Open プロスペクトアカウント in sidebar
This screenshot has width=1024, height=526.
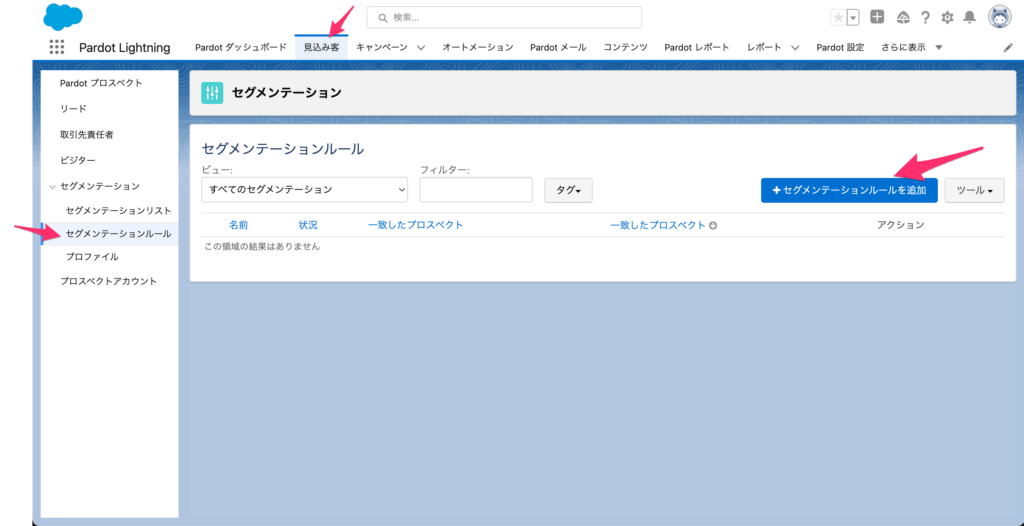[x=110, y=281]
